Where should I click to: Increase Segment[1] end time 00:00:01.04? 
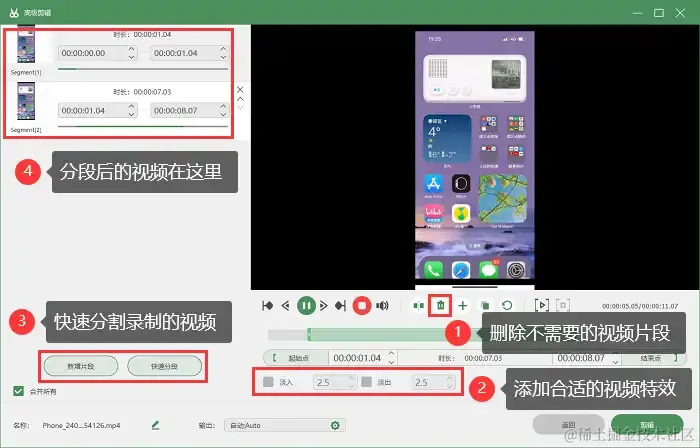223,49
